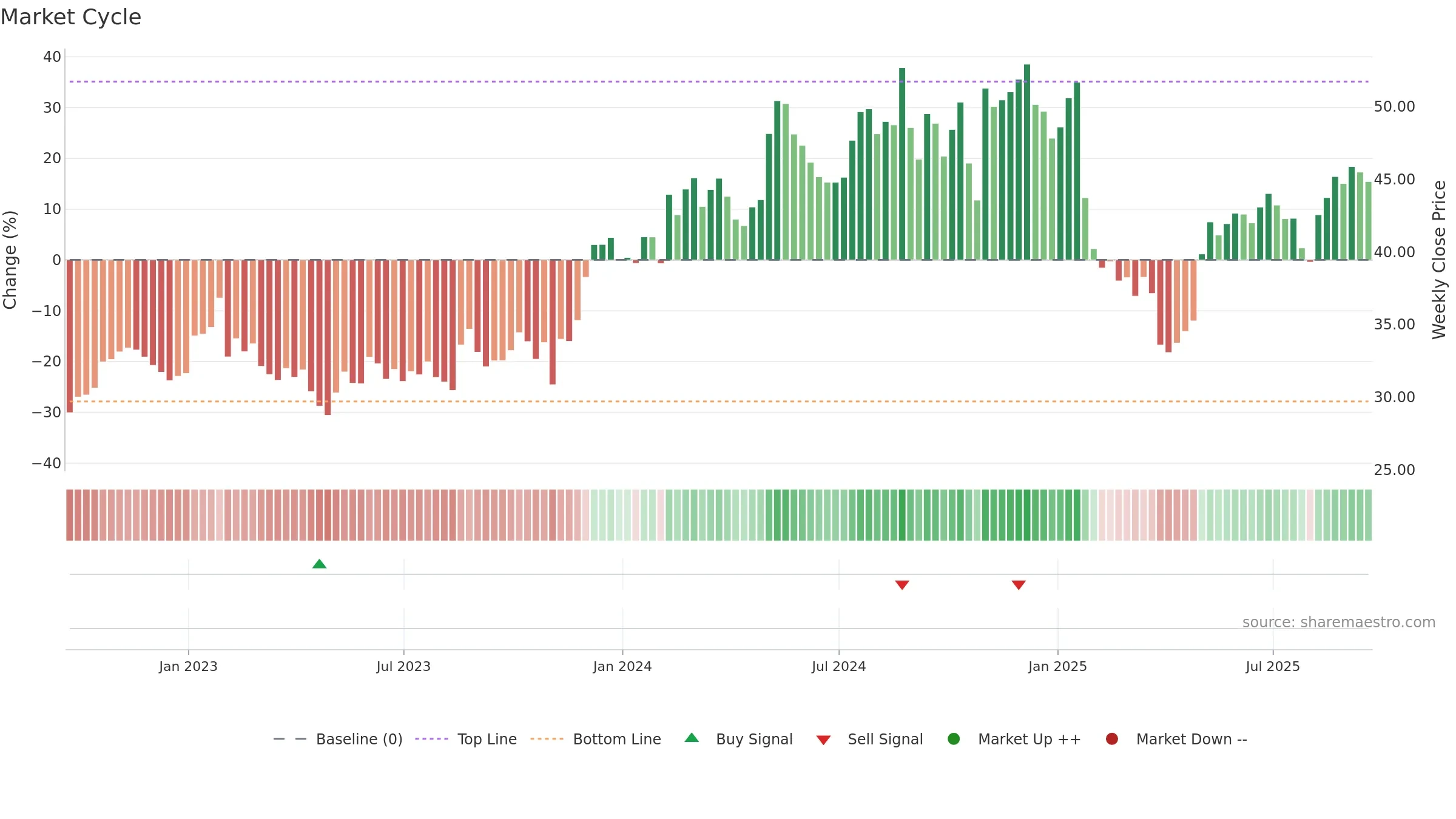Click the green circle icon in legend
This screenshot has width=1456, height=819.
coord(954,739)
